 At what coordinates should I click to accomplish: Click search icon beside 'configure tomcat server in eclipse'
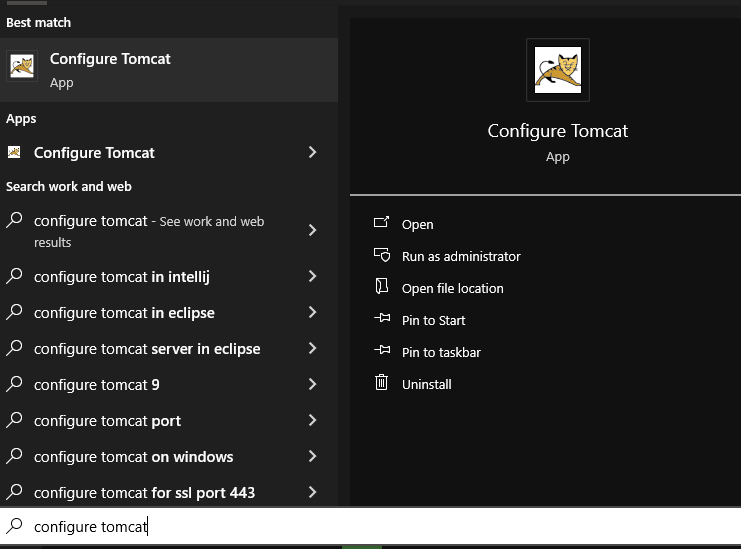pos(14,348)
